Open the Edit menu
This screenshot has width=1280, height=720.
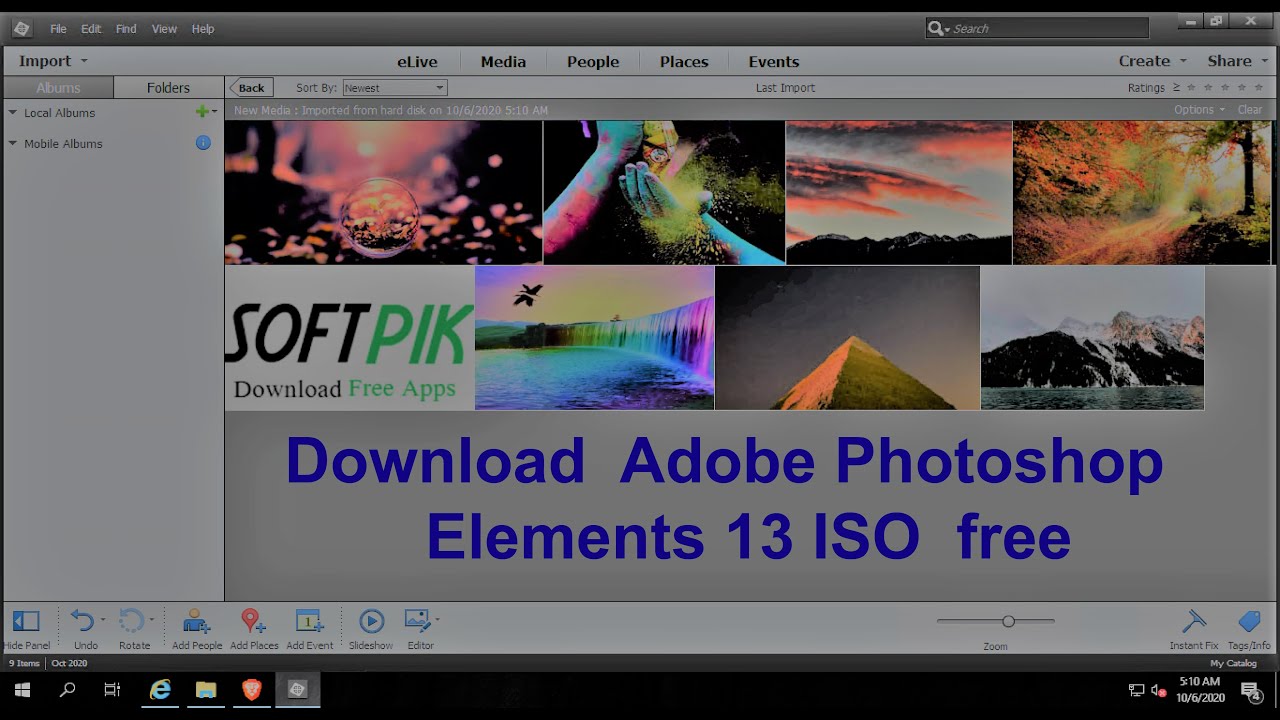(x=91, y=29)
